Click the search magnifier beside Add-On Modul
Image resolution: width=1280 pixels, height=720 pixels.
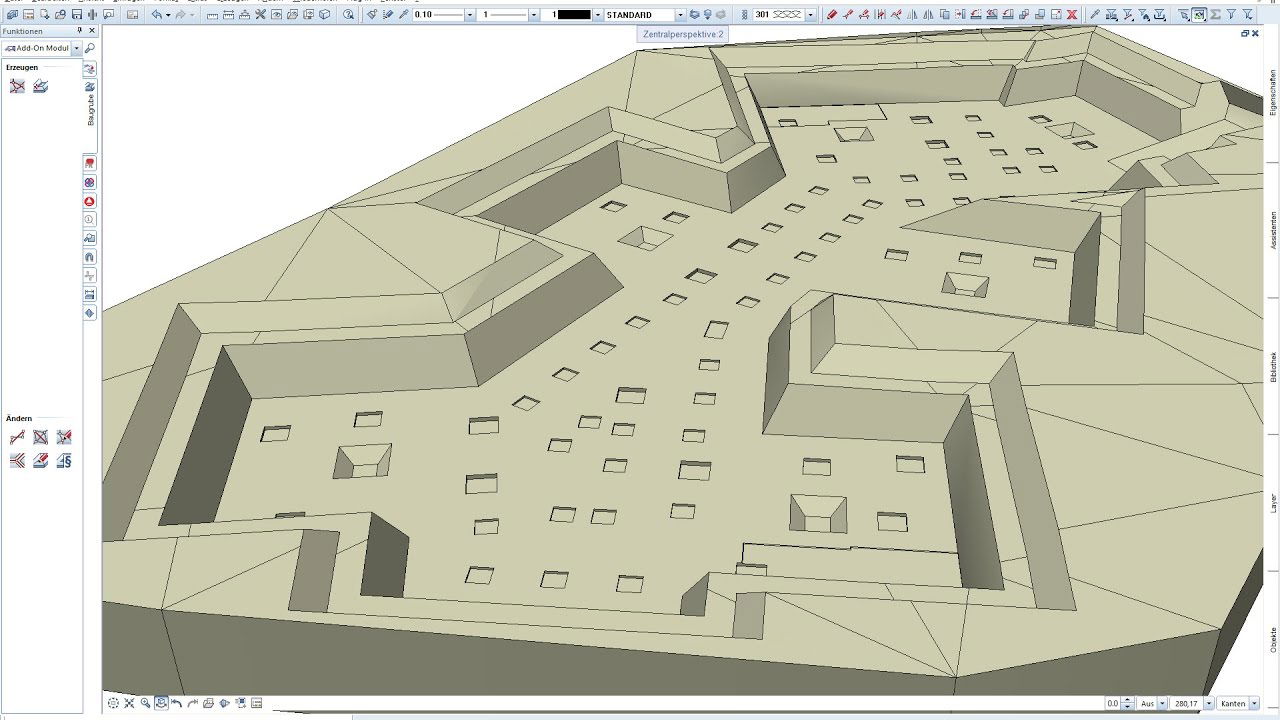90,48
